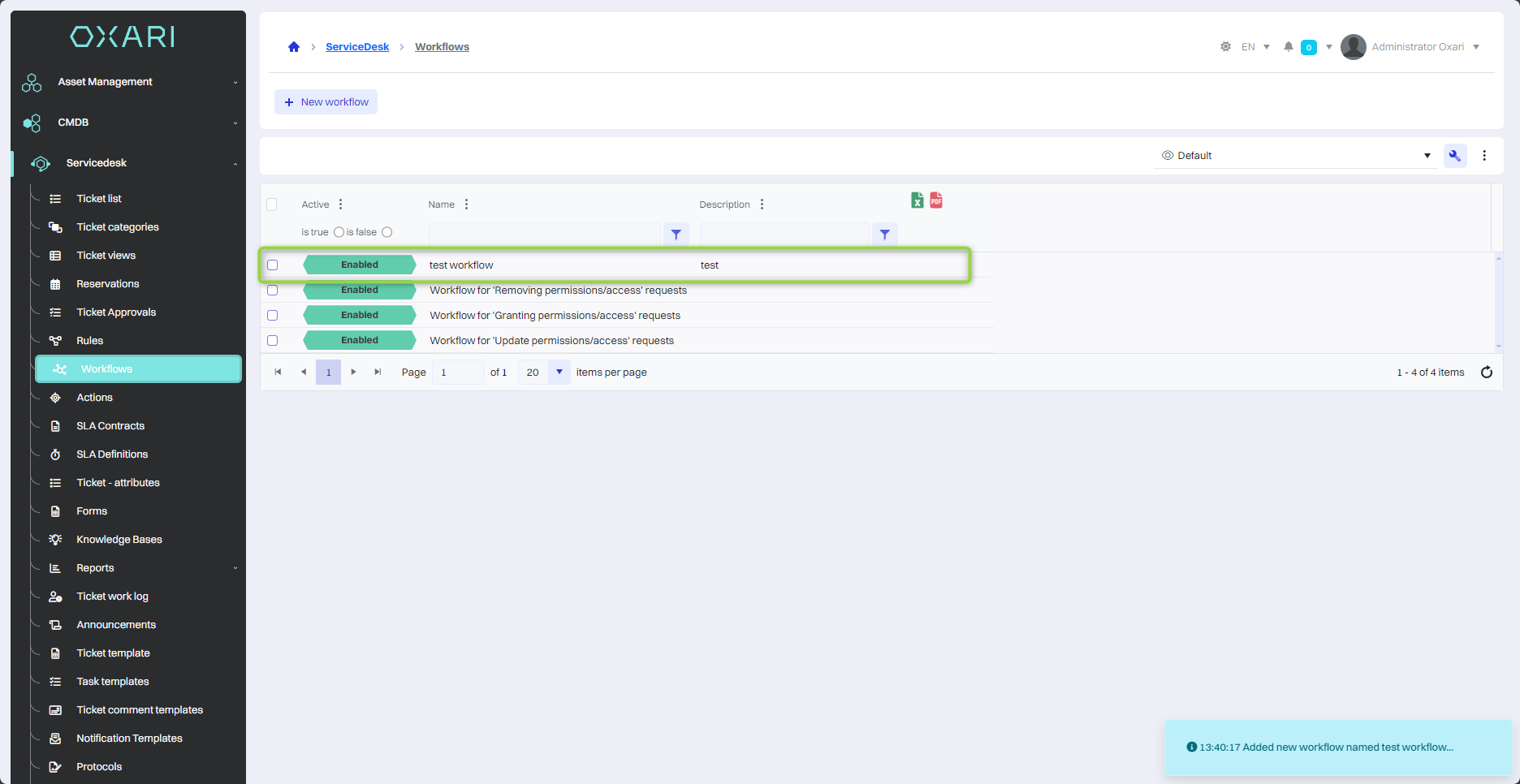This screenshot has width=1520, height=784.
Task: Export the list to Excel
Action: click(x=917, y=200)
